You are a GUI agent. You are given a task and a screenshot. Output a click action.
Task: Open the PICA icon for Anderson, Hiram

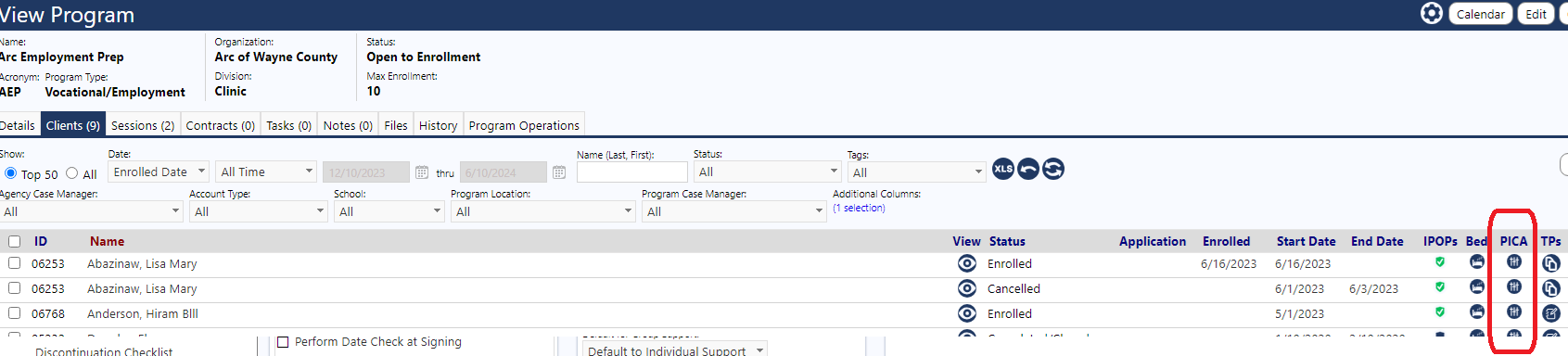(x=1514, y=311)
